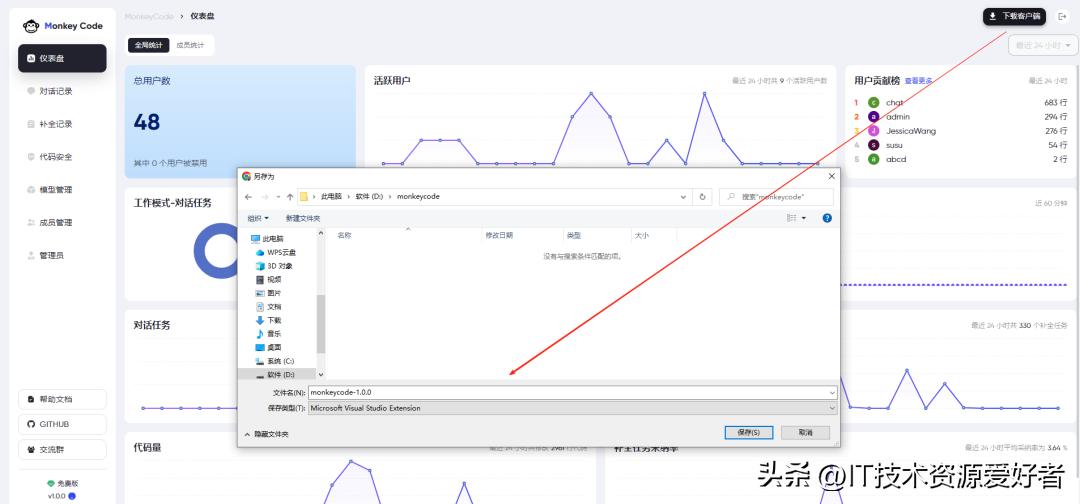Click the search monkeycode input field
Viewport: 1080px width, 504px height.
(776, 197)
